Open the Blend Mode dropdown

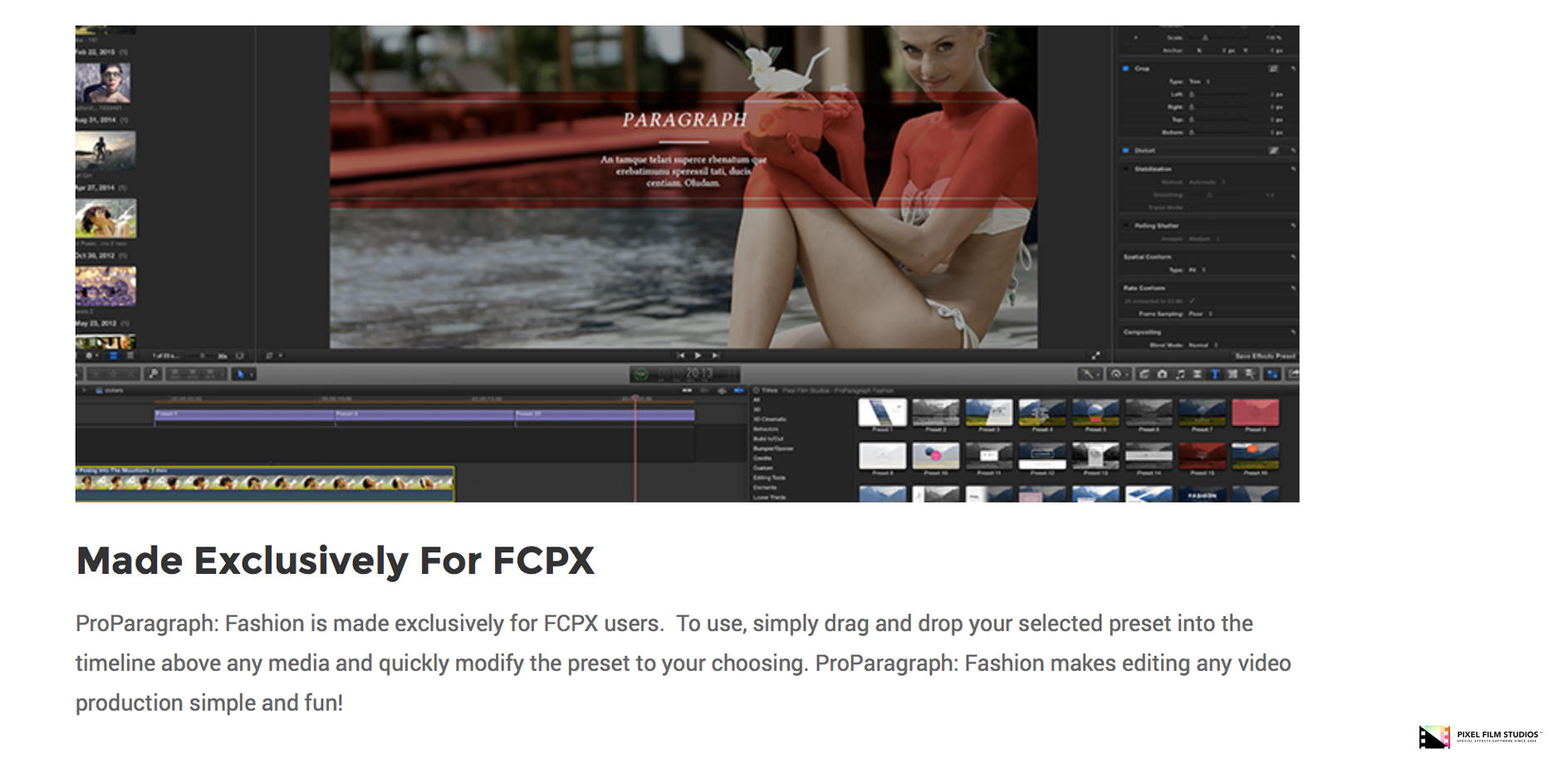(1203, 345)
